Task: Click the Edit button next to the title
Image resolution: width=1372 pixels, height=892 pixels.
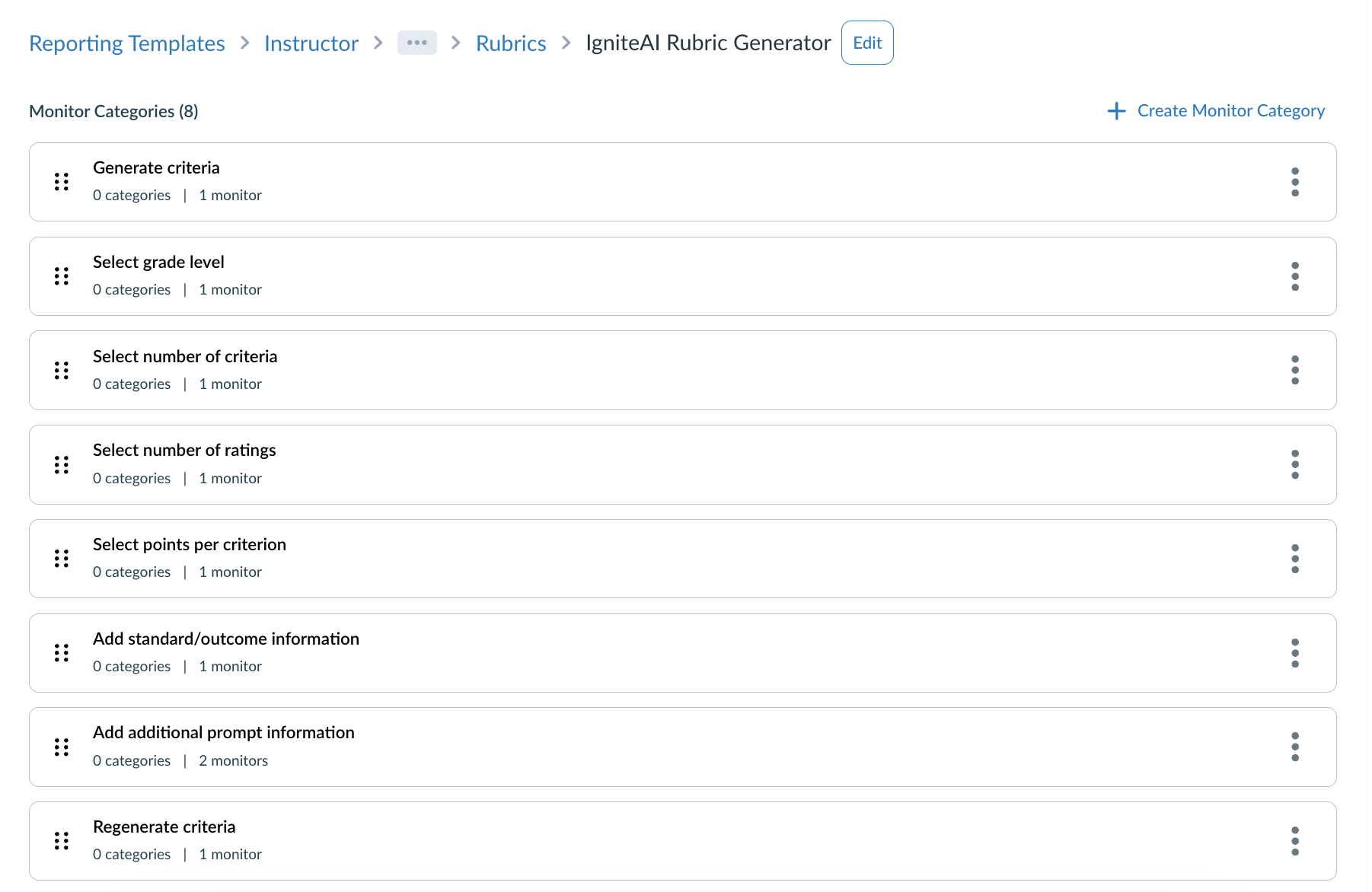Action: [x=867, y=43]
